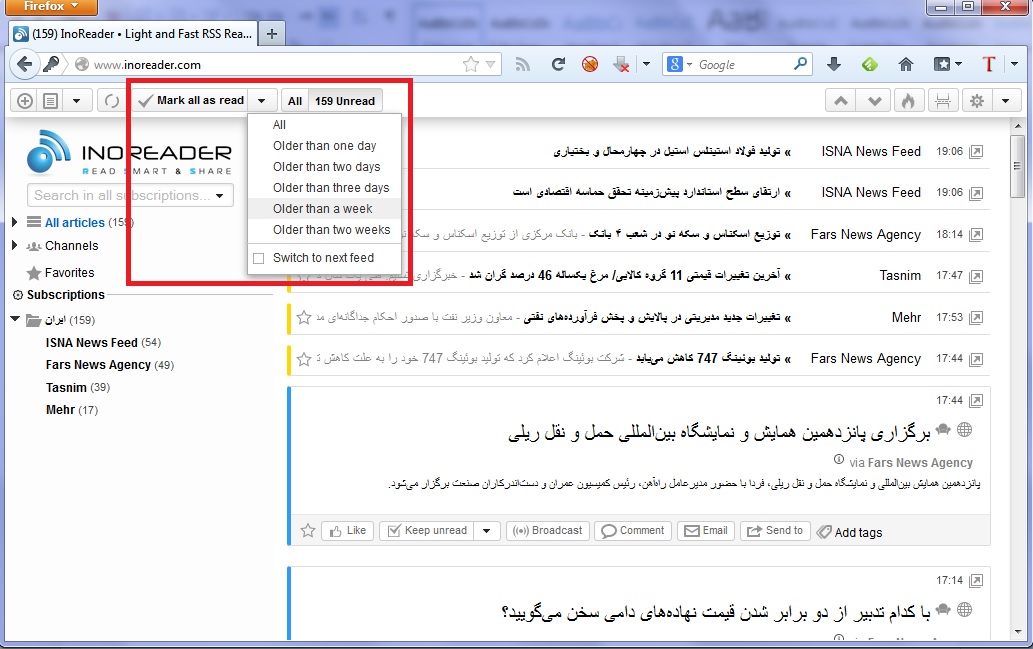The image size is (1033, 649).
Task: Click the flame popular articles icon
Action: coord(908,101)
